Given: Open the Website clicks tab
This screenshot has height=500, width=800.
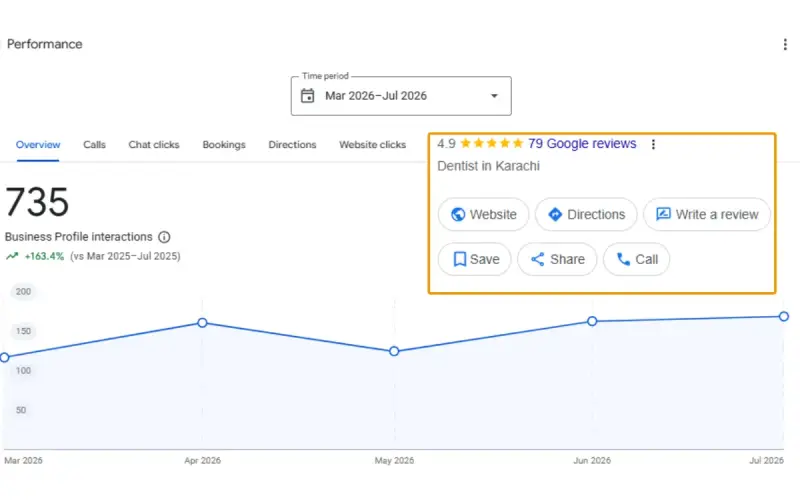Looking at the screenshot, I should coord(372,145).
